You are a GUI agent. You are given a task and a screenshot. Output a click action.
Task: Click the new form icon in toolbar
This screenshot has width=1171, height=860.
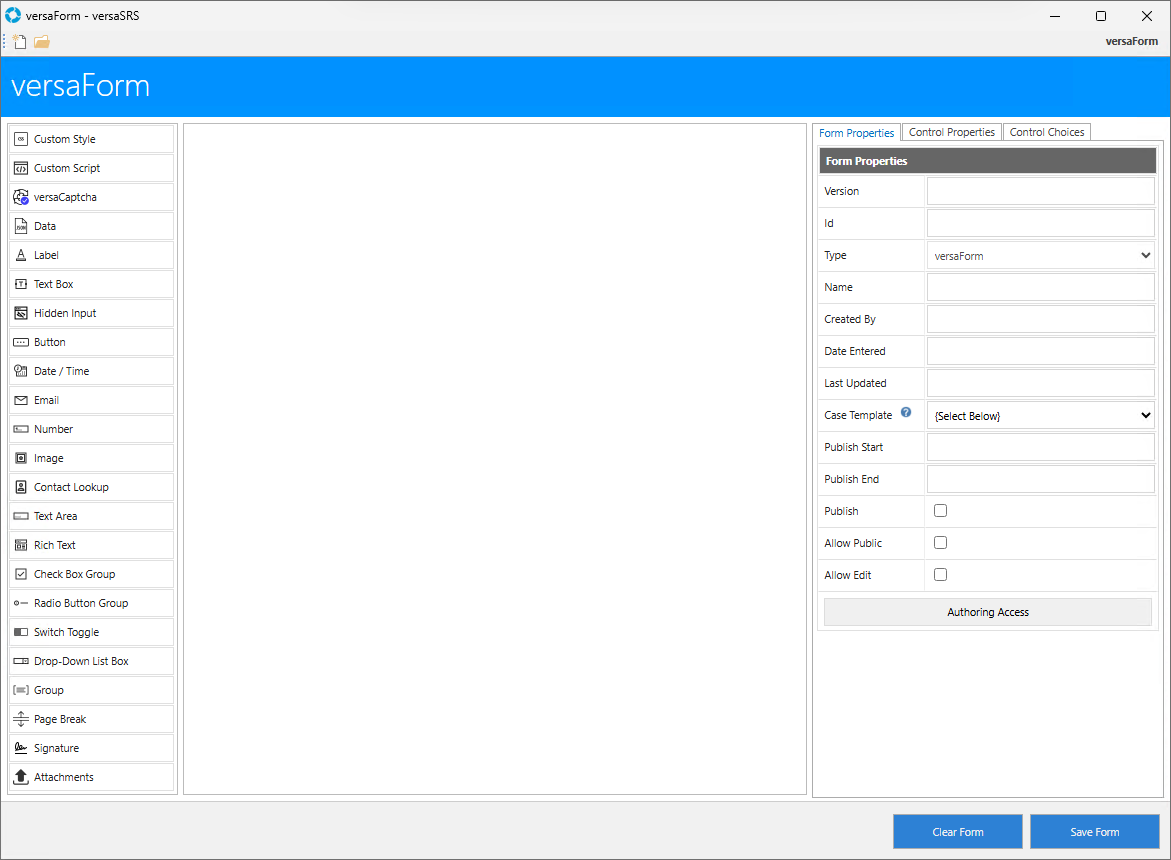(x=20, y=42)
